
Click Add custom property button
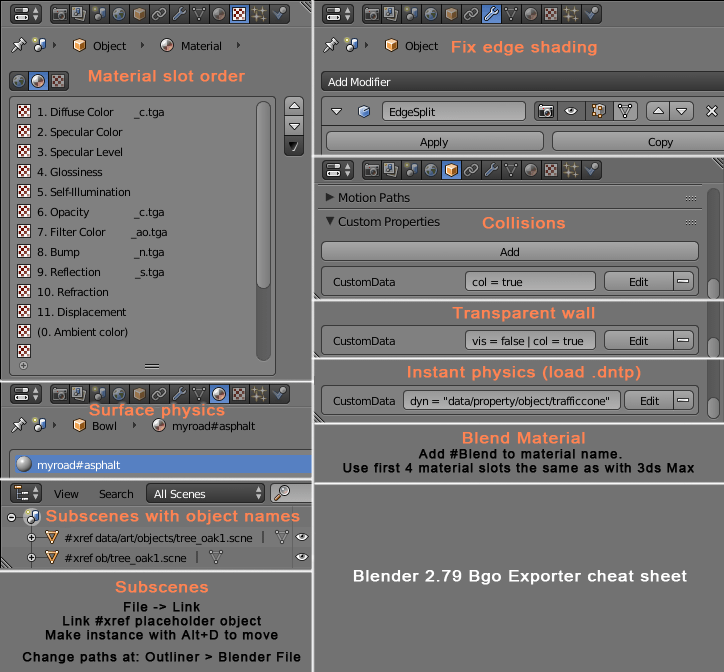[x=509, y=251]
